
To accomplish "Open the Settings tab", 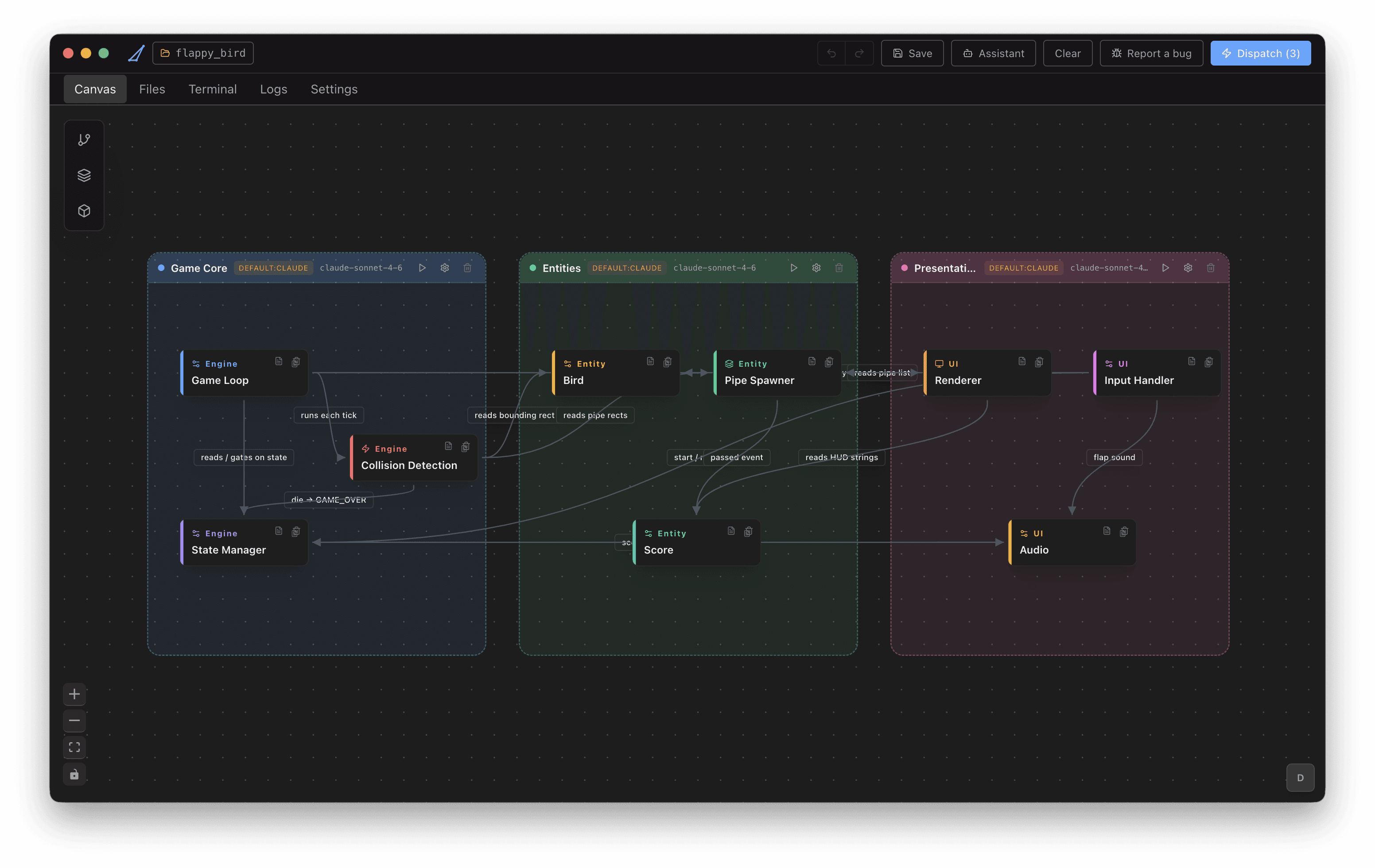I will tap(334, 89).
